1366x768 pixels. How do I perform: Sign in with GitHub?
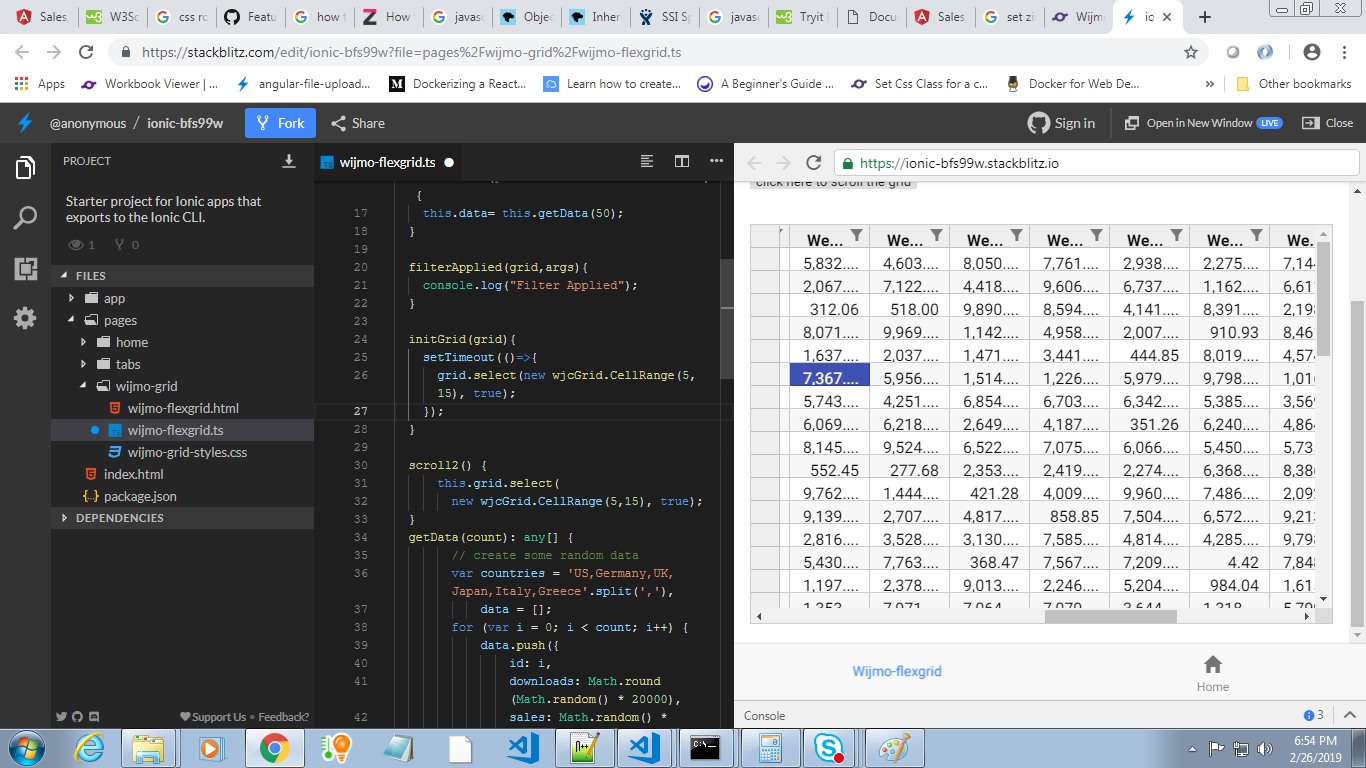(1061, 123)
